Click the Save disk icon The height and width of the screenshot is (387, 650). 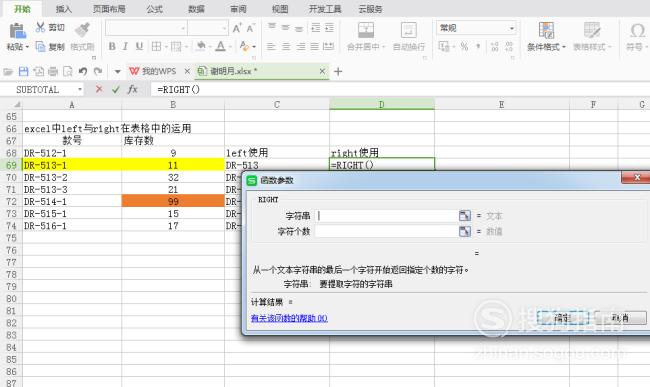[23, 71]
